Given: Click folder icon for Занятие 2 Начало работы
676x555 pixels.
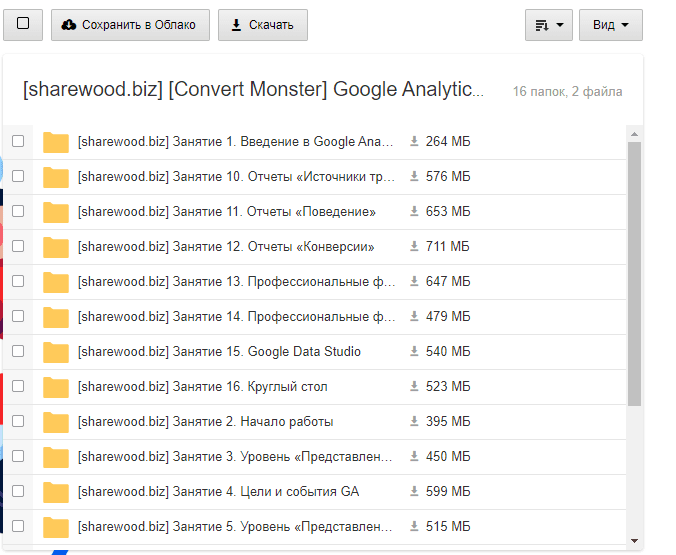Looking at the screenshot, I should (56, 422).
